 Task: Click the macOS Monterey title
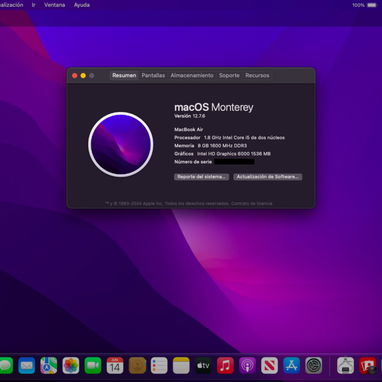pos(214,107)
